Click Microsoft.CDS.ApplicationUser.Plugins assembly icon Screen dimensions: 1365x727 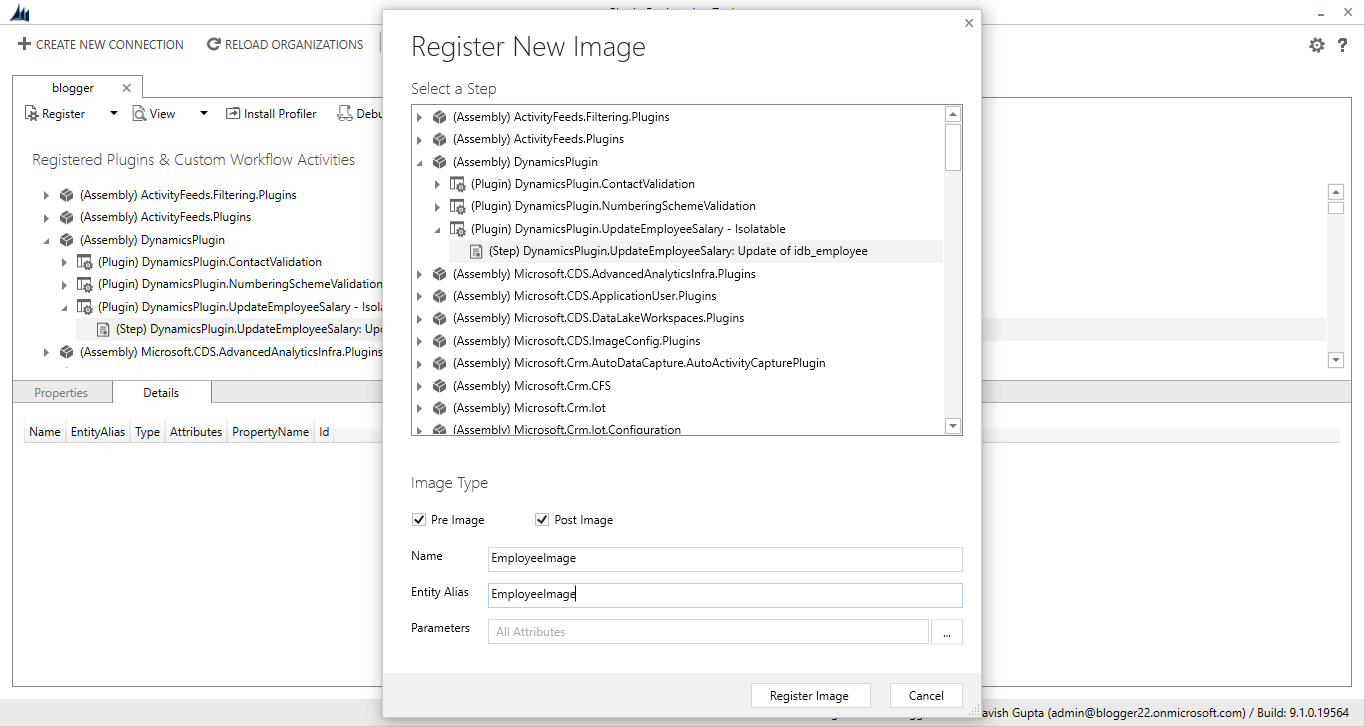pos(439,296)
